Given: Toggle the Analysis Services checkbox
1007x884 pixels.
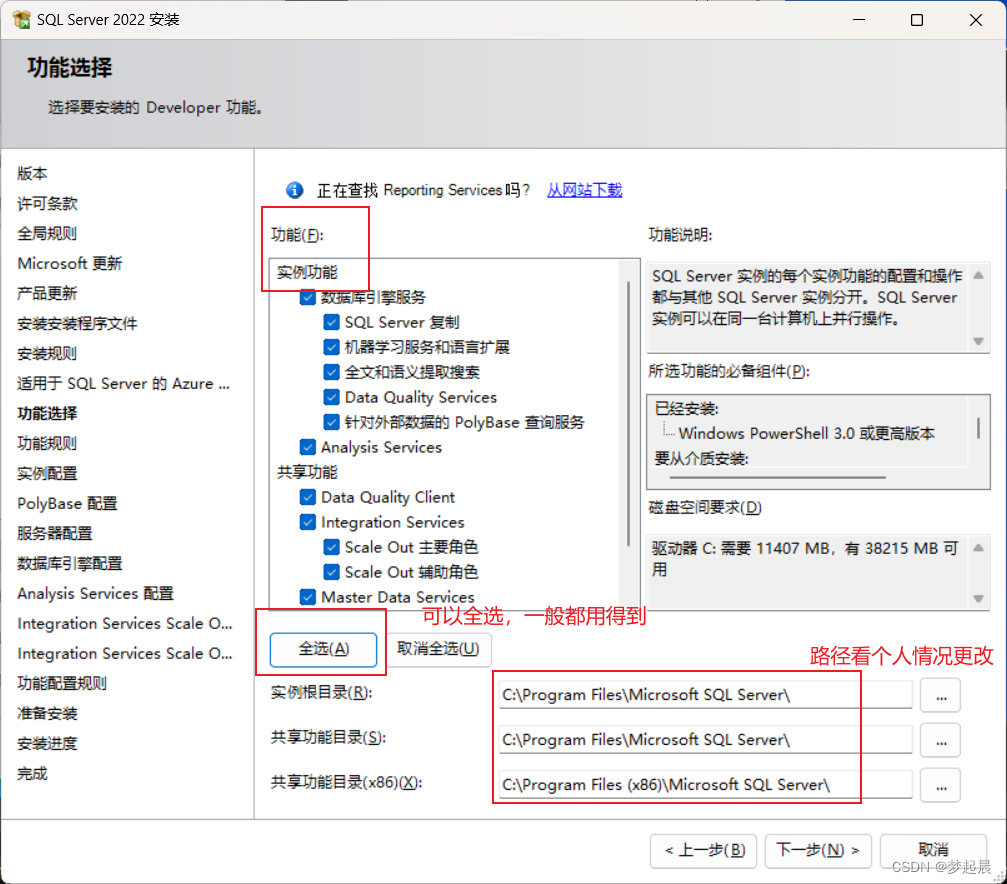Looking at the screenshot, I should (308, 447).
